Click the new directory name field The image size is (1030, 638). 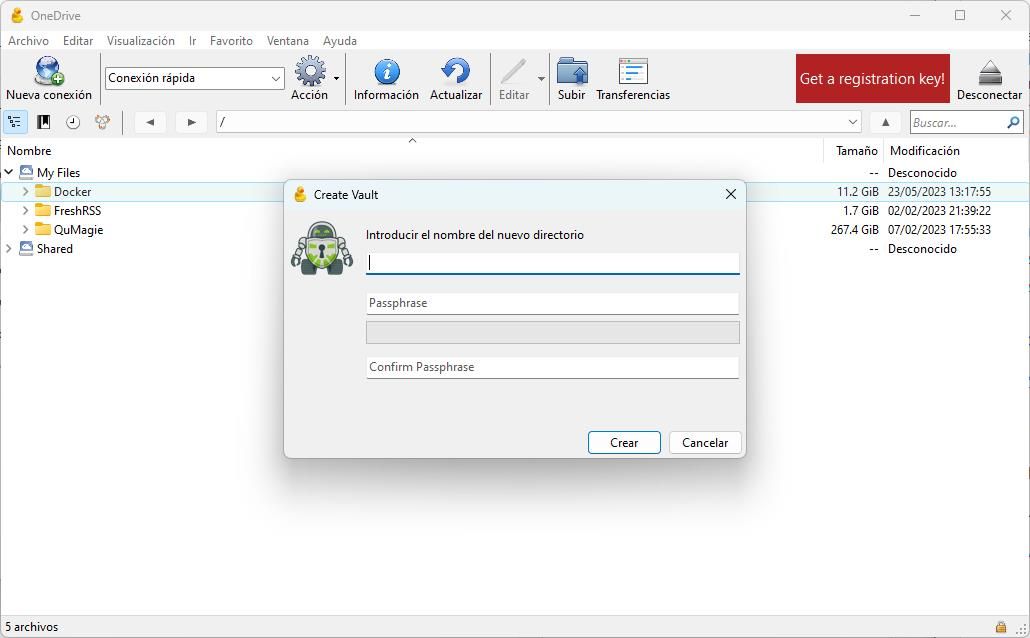click(552, 263)
